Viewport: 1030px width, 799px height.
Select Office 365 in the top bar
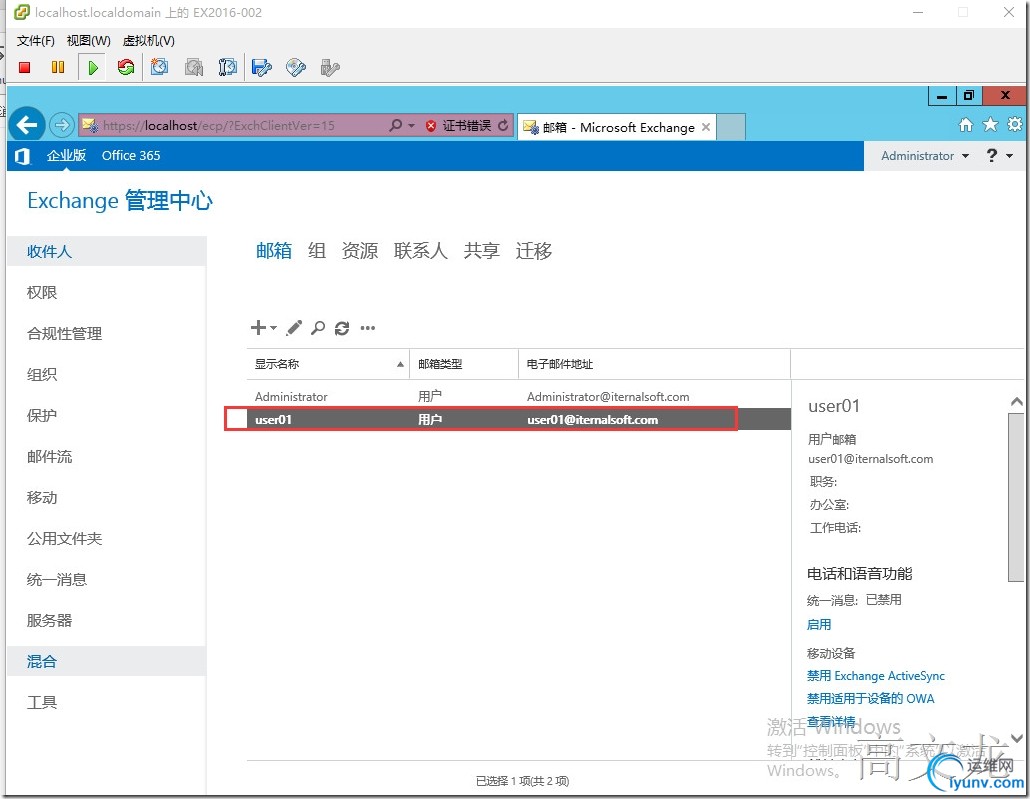131,156
